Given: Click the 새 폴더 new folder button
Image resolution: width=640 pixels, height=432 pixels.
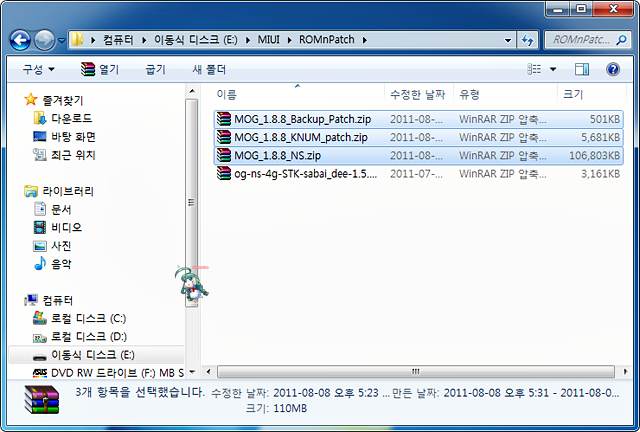Looking at the screenshot, I should [209, 69].
